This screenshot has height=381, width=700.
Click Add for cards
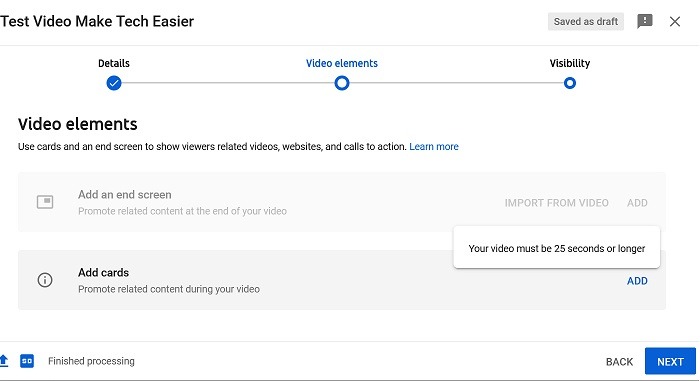coord(637,281)
